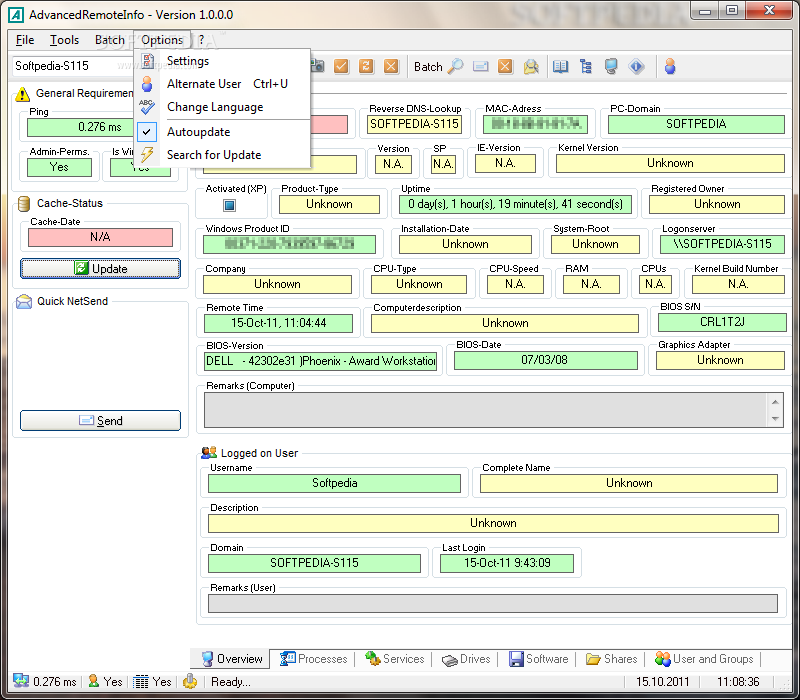The width and height of the screenshot is (800, 700).
Task: Click the Remarks (Computer) scrollbar up arrow
Action: point(775,402)
